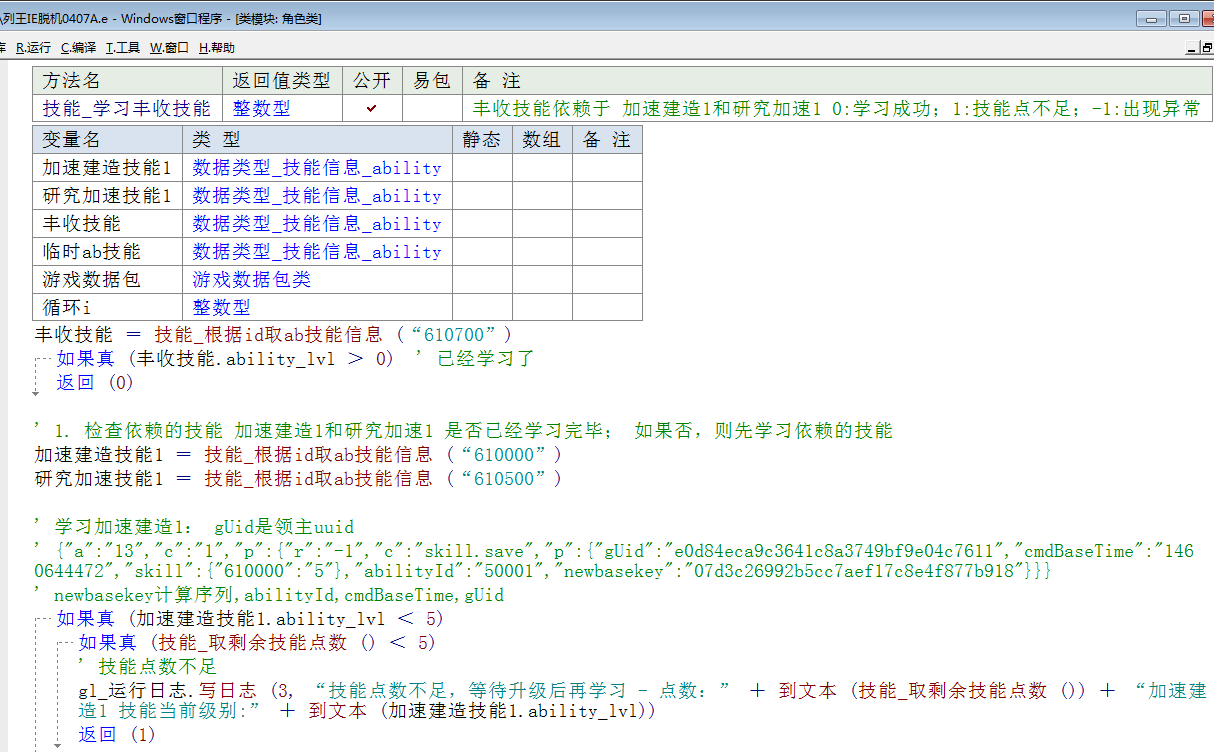Toggle the 易包 cell of the method row
1214x752 pixels.
coord(432,108)
